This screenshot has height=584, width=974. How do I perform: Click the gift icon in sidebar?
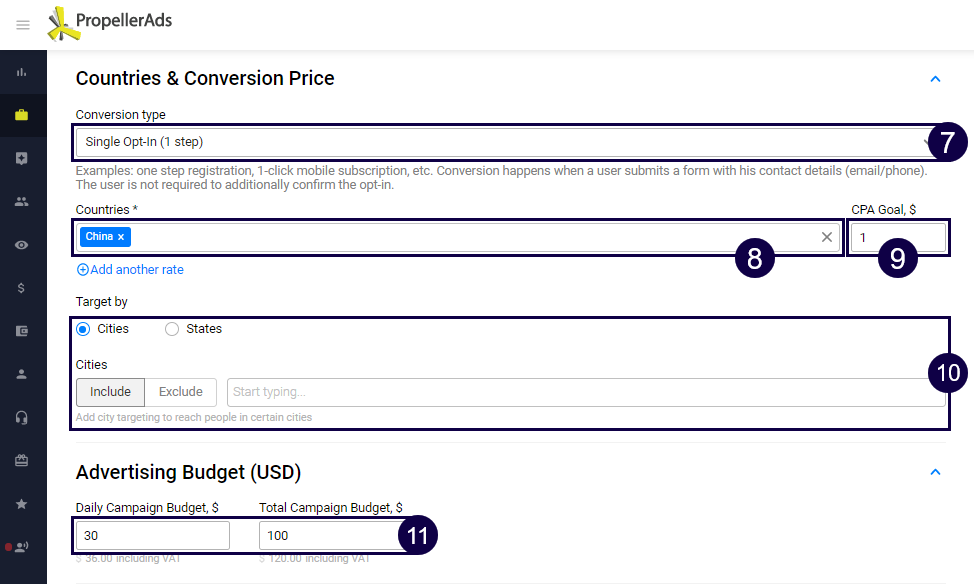point(22,461)
